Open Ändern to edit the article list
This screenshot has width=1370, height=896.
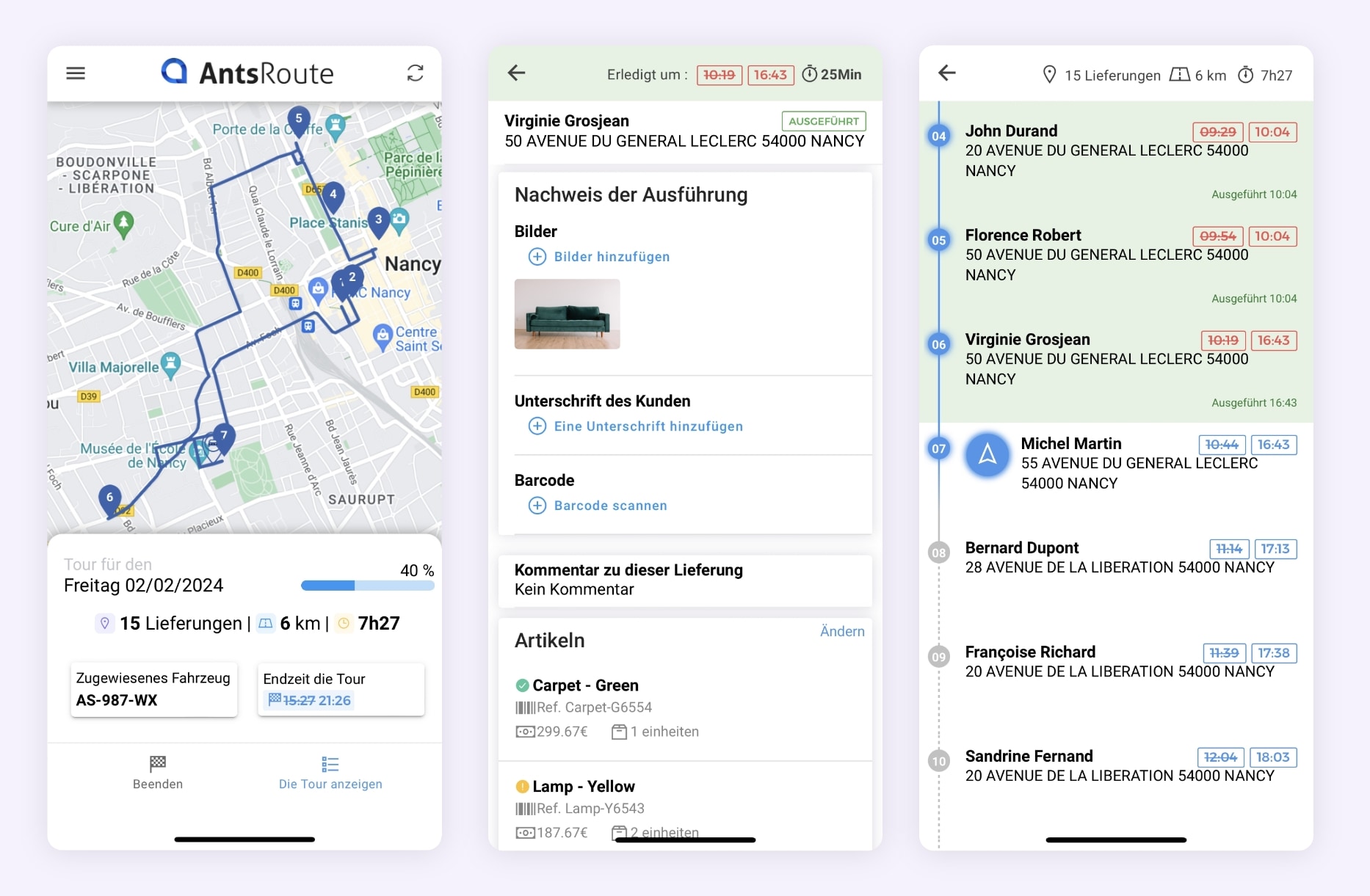pos(841,631)
